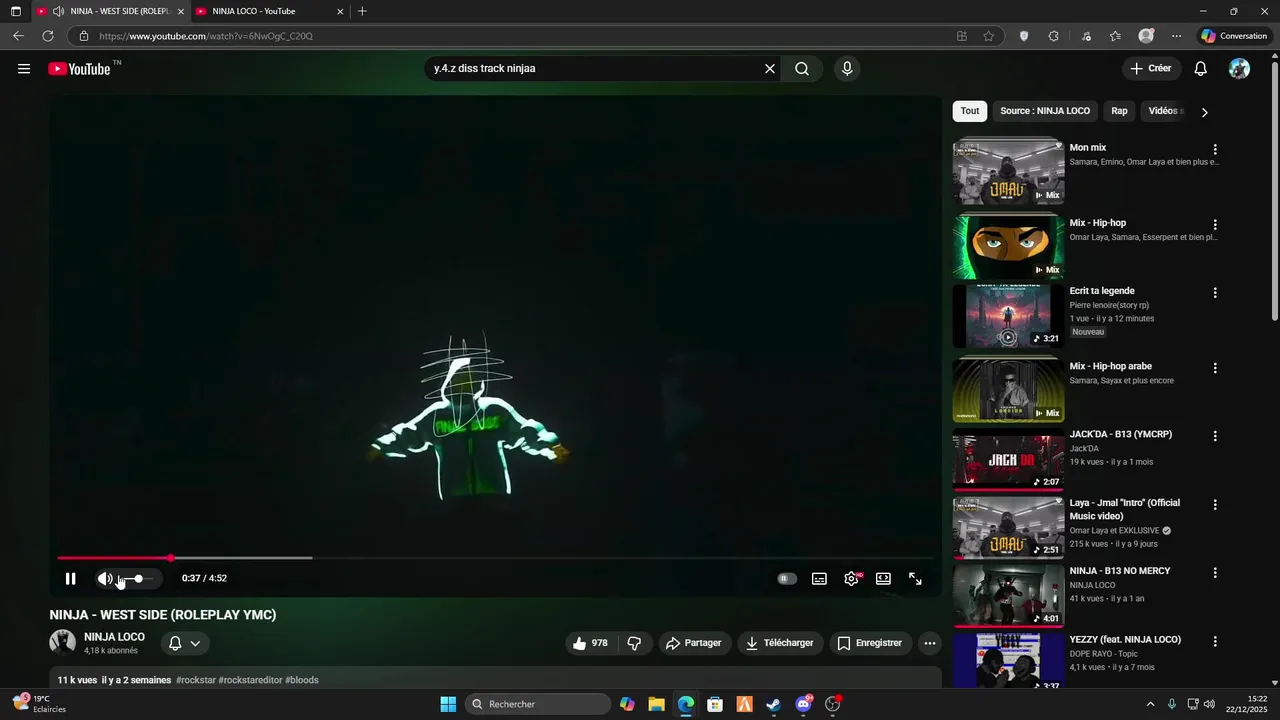Screen dimensions: 1280x720
Task: Open Mon mix thumbnail
Action: (x=1008, y=171)
